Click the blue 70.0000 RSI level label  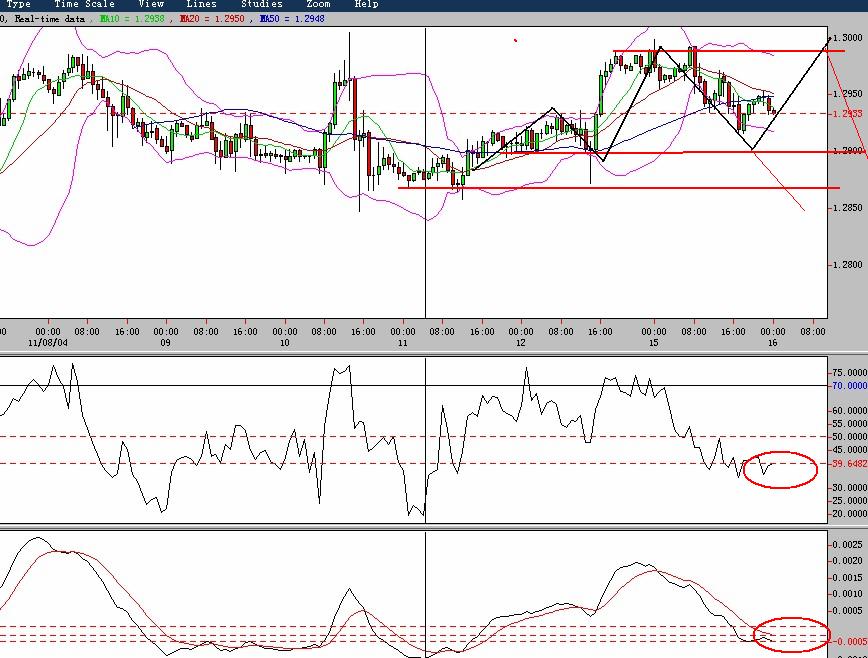pyautogui.click(x=850, y=386)
